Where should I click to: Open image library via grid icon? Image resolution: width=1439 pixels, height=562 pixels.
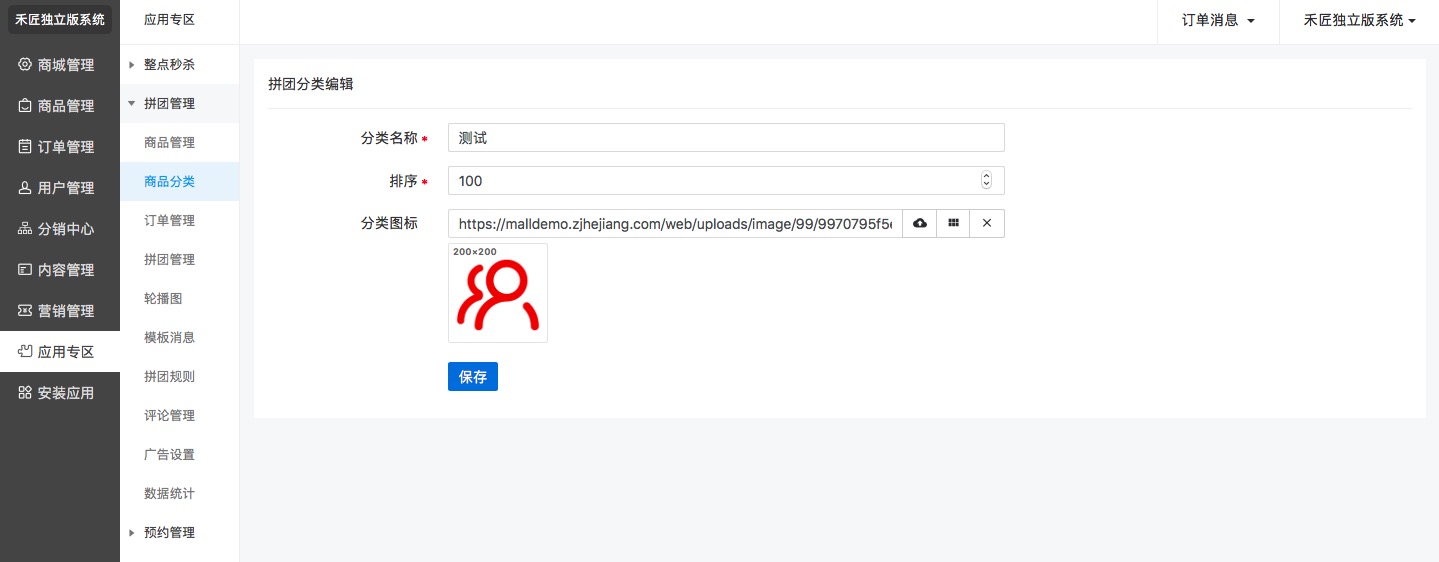click(x=953, y=223)
